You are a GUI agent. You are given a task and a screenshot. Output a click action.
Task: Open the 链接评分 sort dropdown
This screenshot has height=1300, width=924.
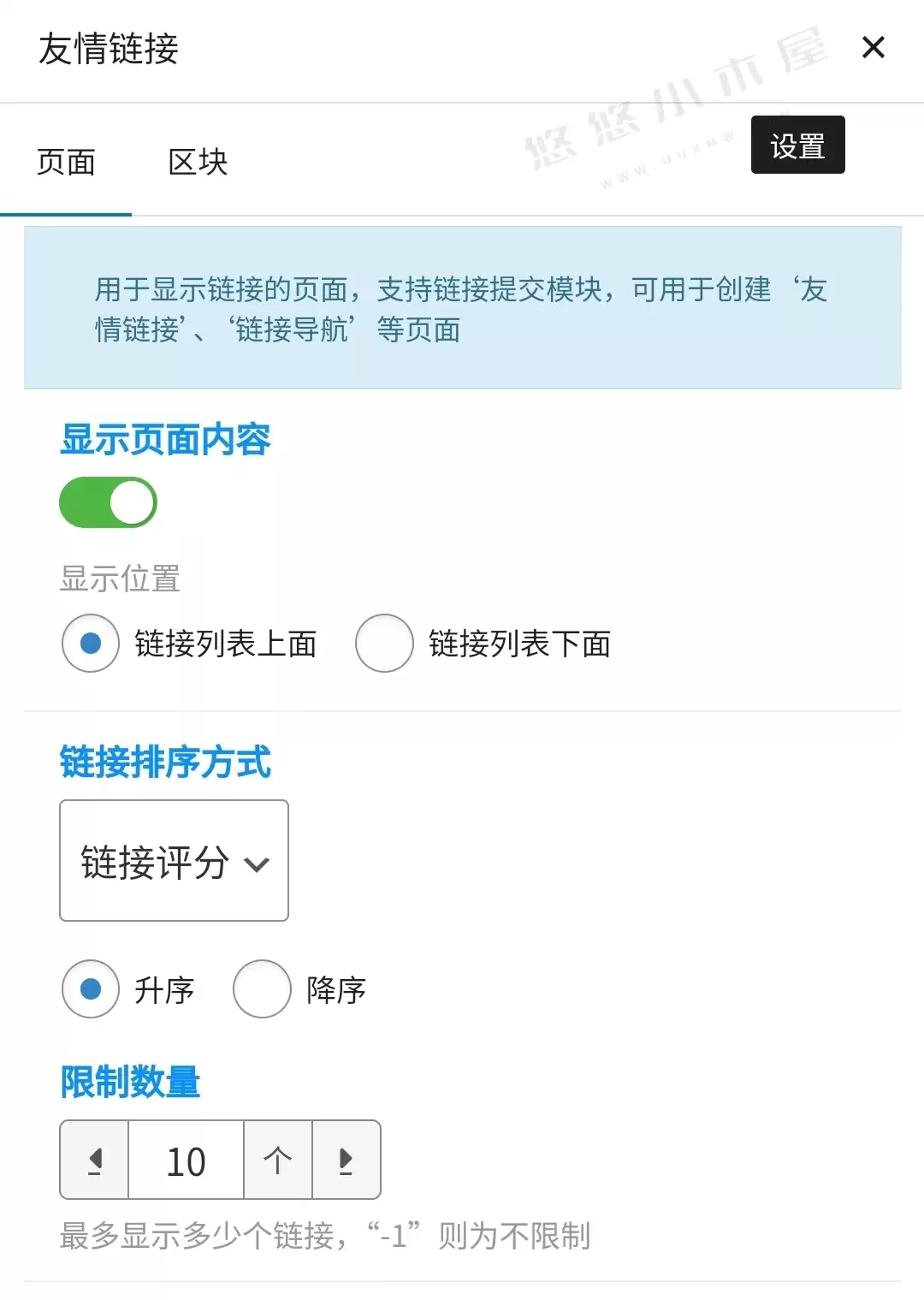pyautogui.click(x=174, y=861)
